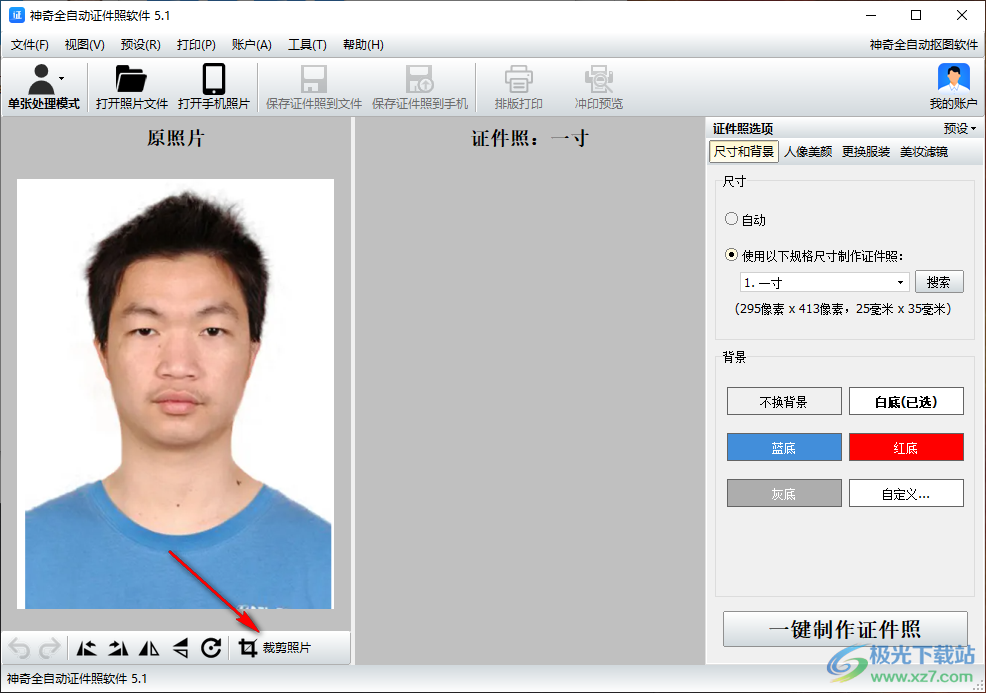Select the 自动 size radio button
986x693 pixels.
pyautogui.click(x=732, y=219)
